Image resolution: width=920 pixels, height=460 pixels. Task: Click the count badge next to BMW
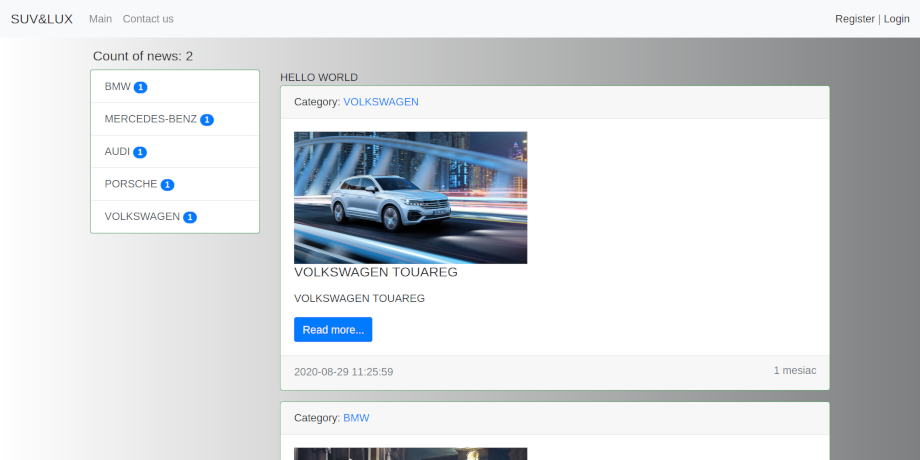pos(141,87)
